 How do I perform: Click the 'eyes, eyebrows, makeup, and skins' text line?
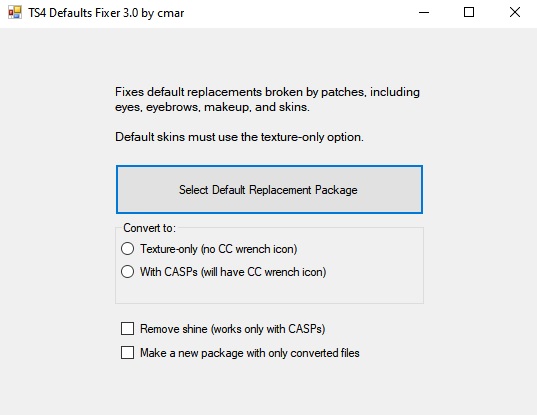(x=212, y=107)
